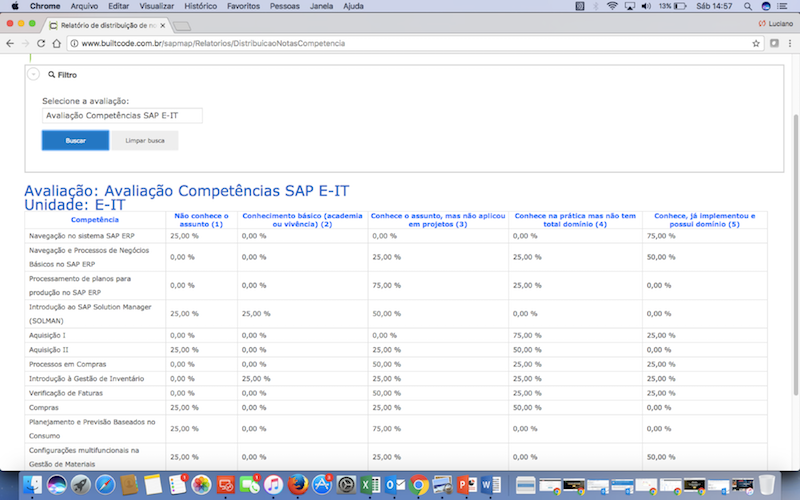Click 'Conhece, já implementou e possui domínio (5)' header
The width and height of the screenshot is (800, 500).
705,220
